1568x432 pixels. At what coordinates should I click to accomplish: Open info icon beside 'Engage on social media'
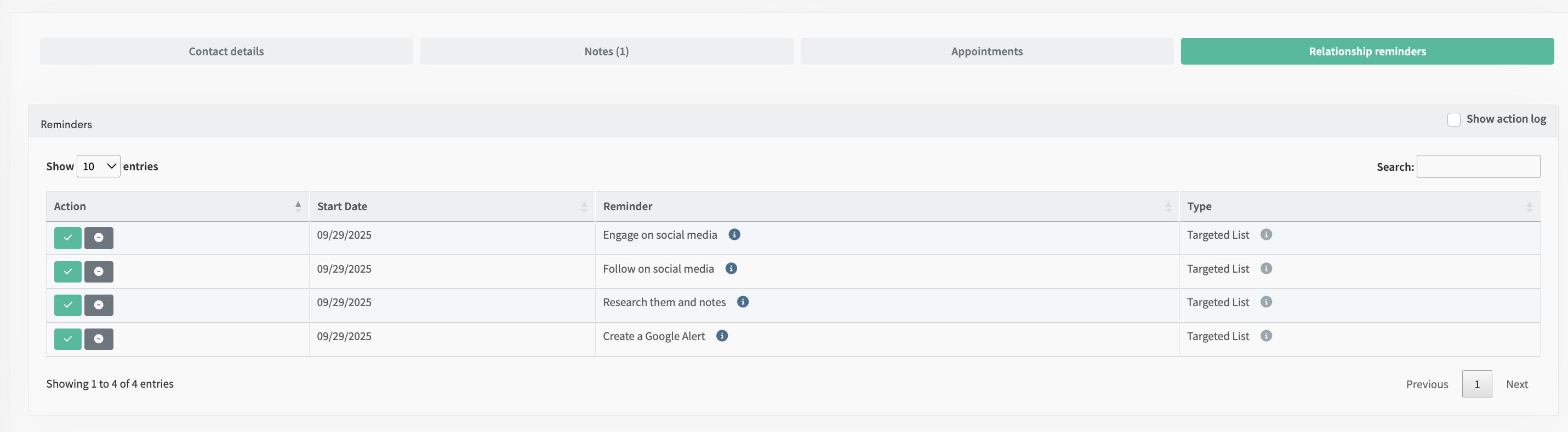734,235
